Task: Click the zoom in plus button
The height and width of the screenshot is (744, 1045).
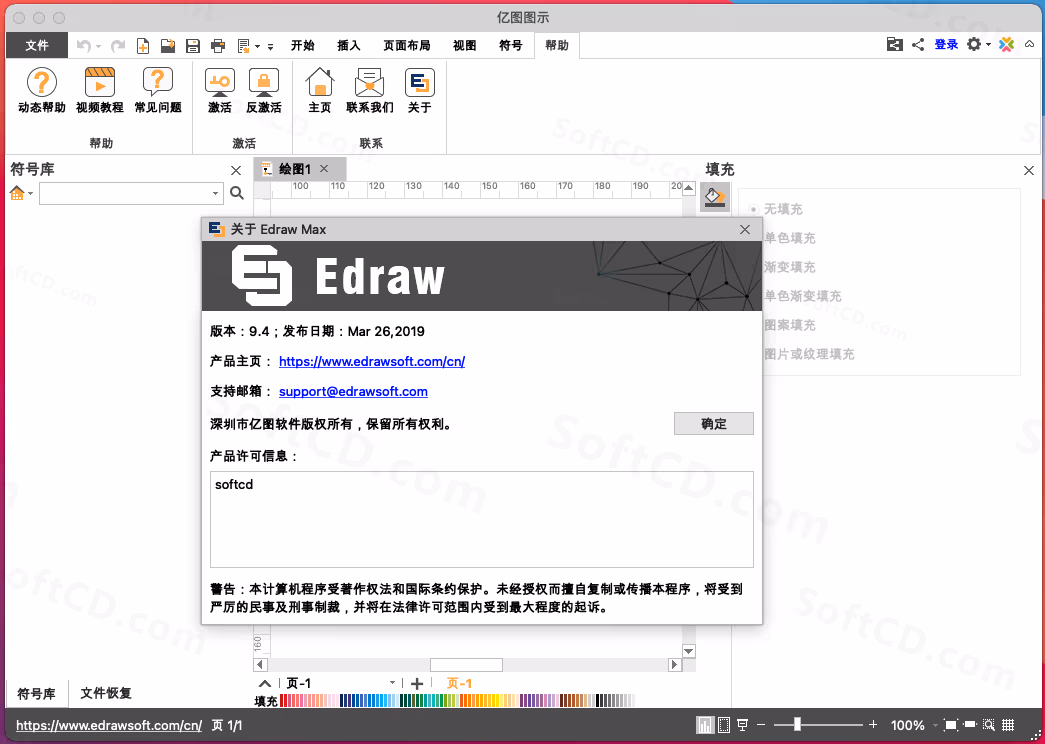Action: (x=873, y=725)
